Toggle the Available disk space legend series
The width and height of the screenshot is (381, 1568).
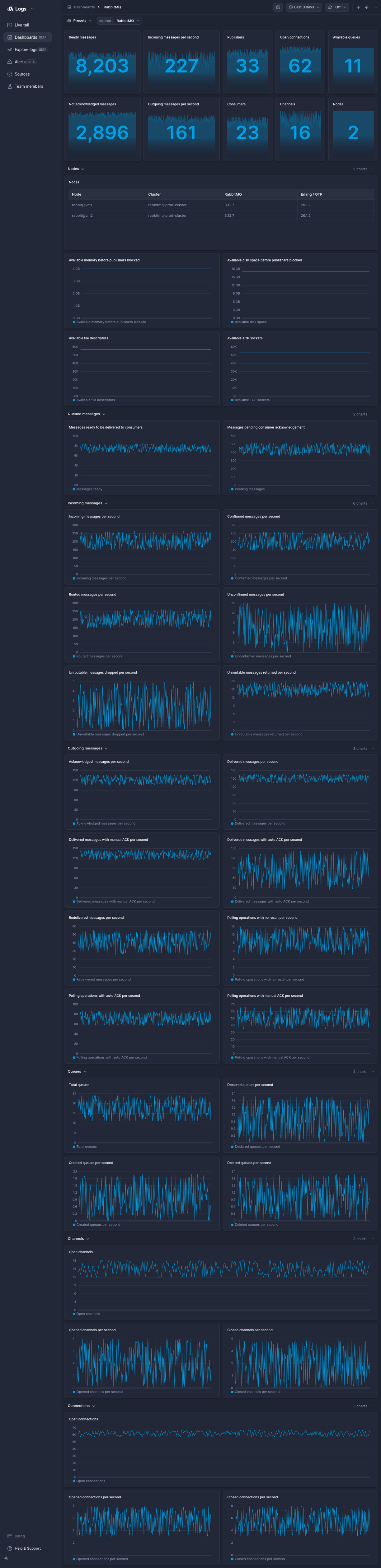[x=249, y=322]
